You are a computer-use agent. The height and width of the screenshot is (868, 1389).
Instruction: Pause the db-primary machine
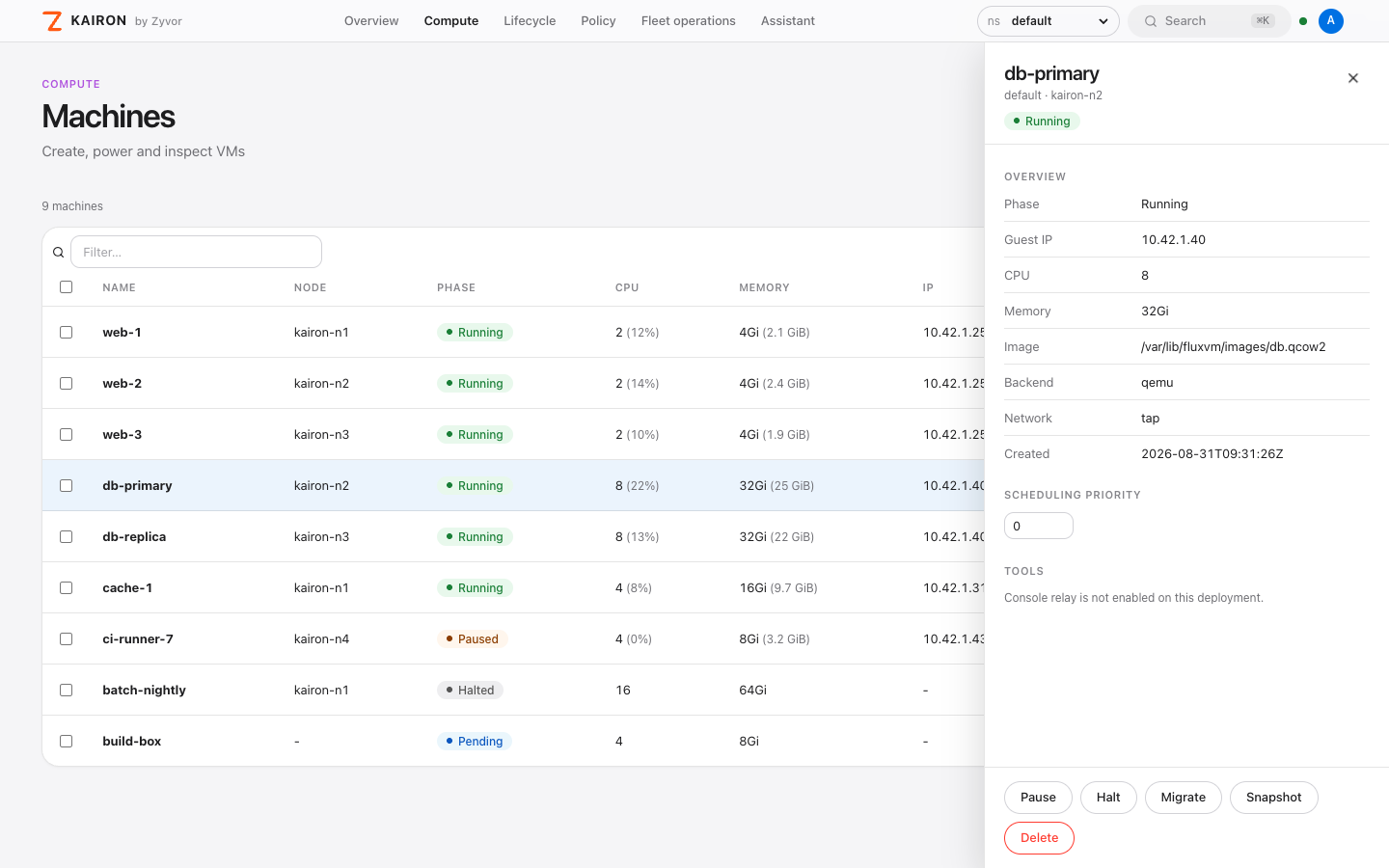1038,798
